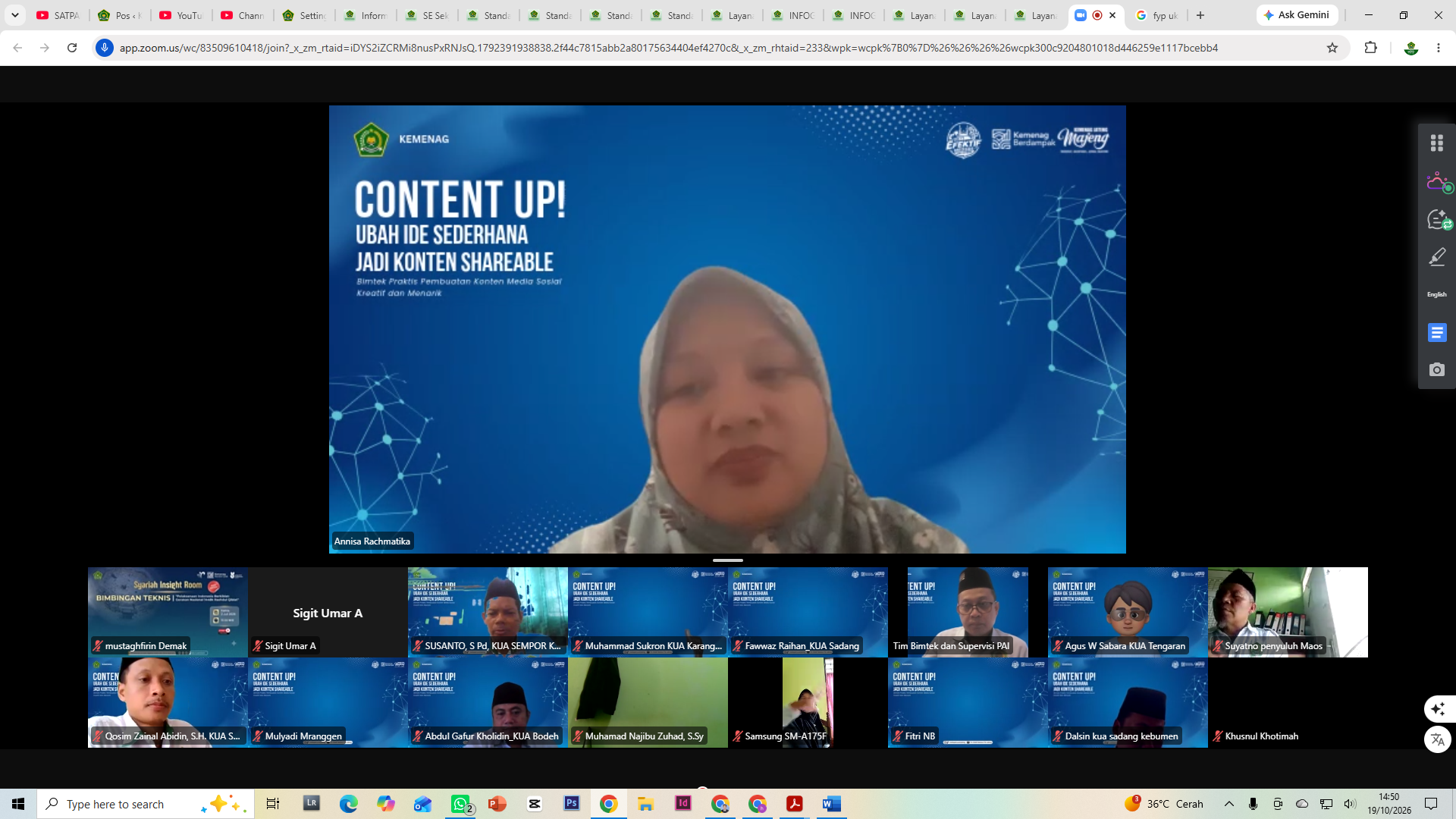Viewport: 1456px width, 819px height.
Task: Click the sparkle AI floating button
Action: 1438,709
